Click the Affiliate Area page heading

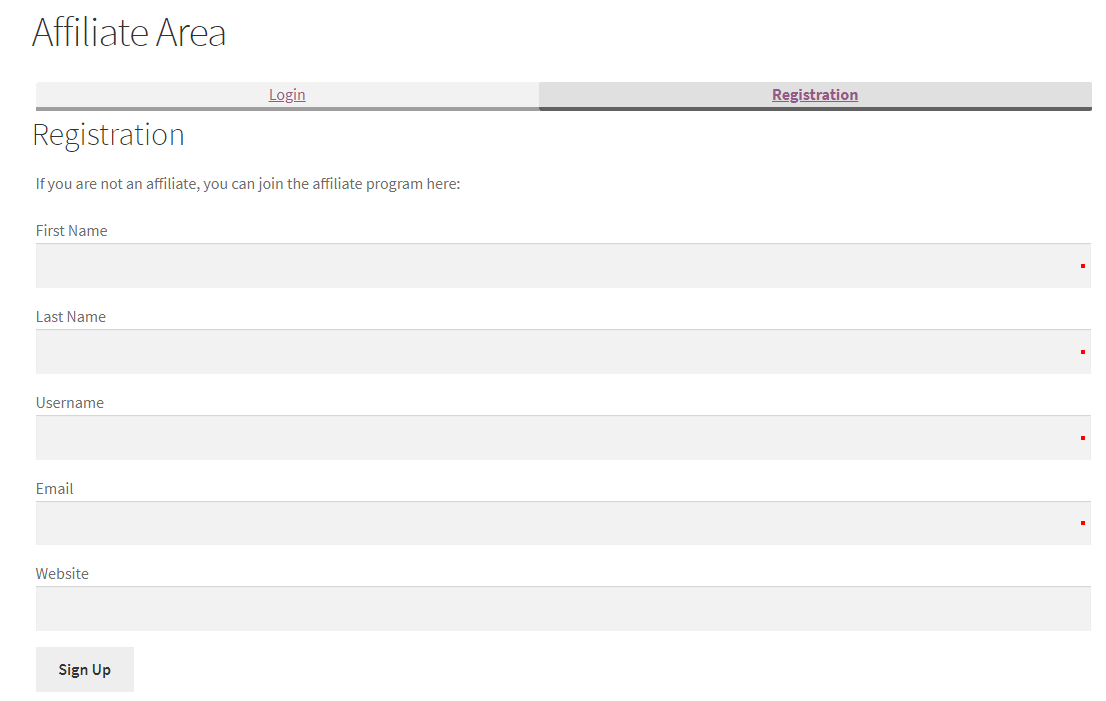pos(129,32)
